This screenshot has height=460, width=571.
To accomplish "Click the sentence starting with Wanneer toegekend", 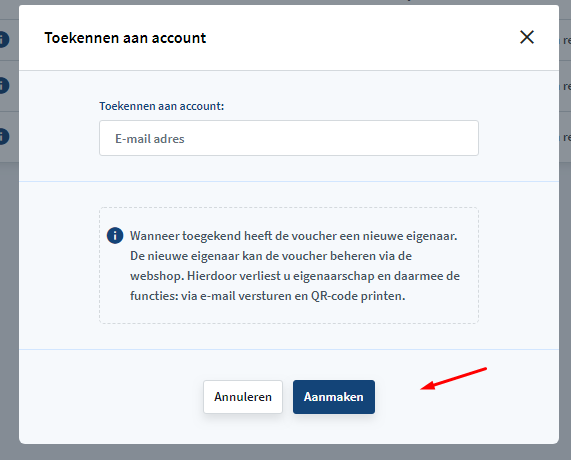I will pos(294,236).
